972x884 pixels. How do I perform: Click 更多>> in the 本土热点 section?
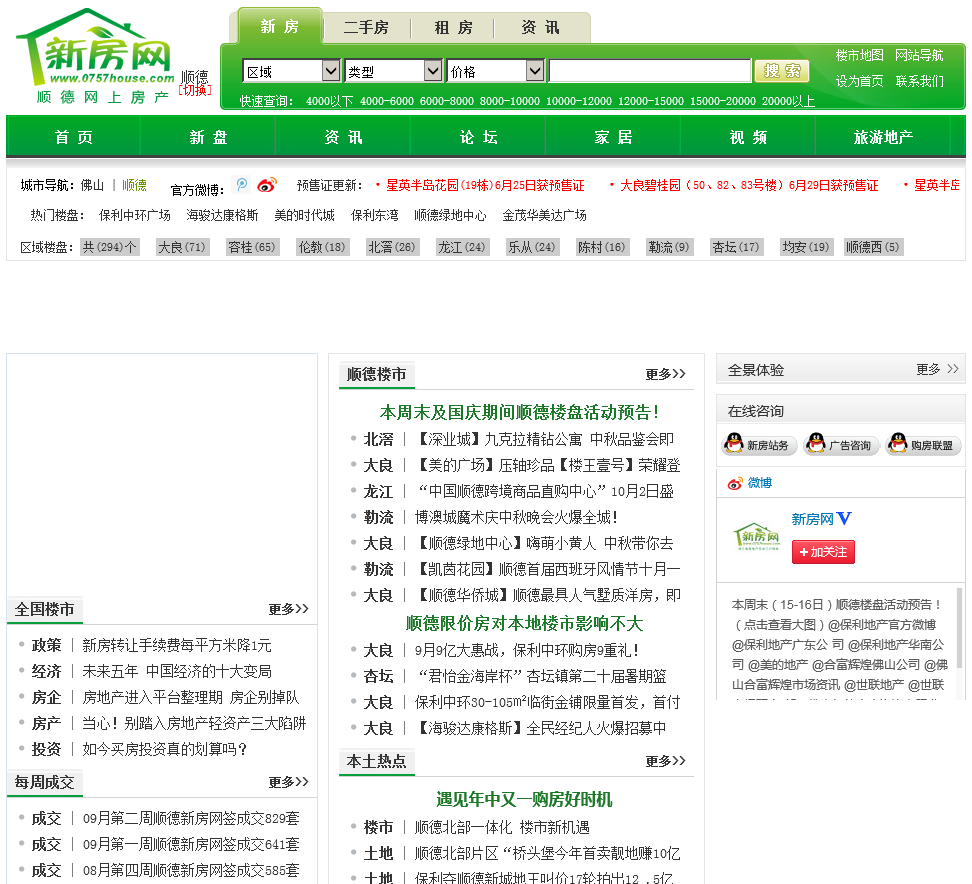pyautogui.click(x=665, y=761)
